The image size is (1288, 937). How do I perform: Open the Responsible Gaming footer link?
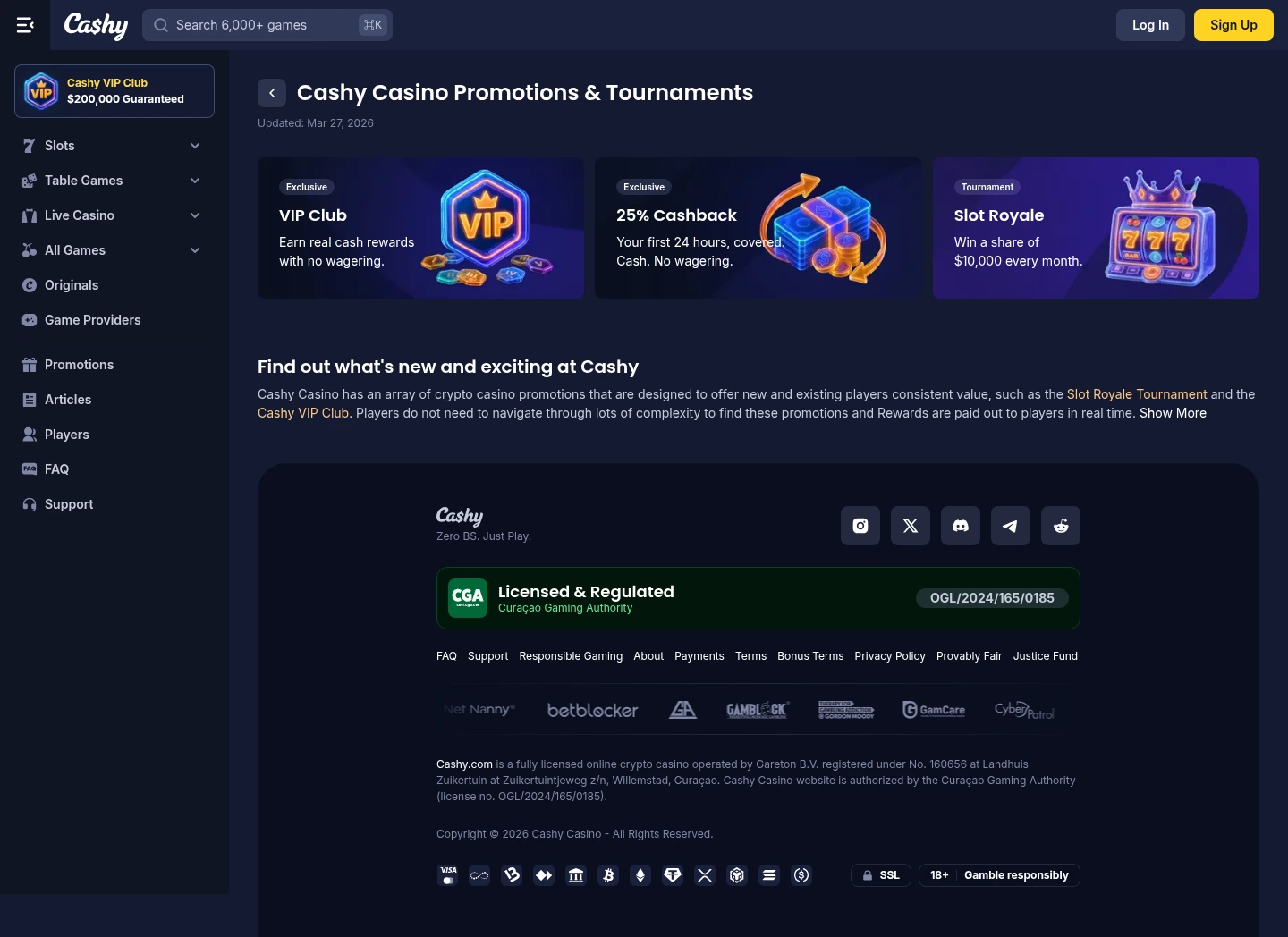[571, 656]
